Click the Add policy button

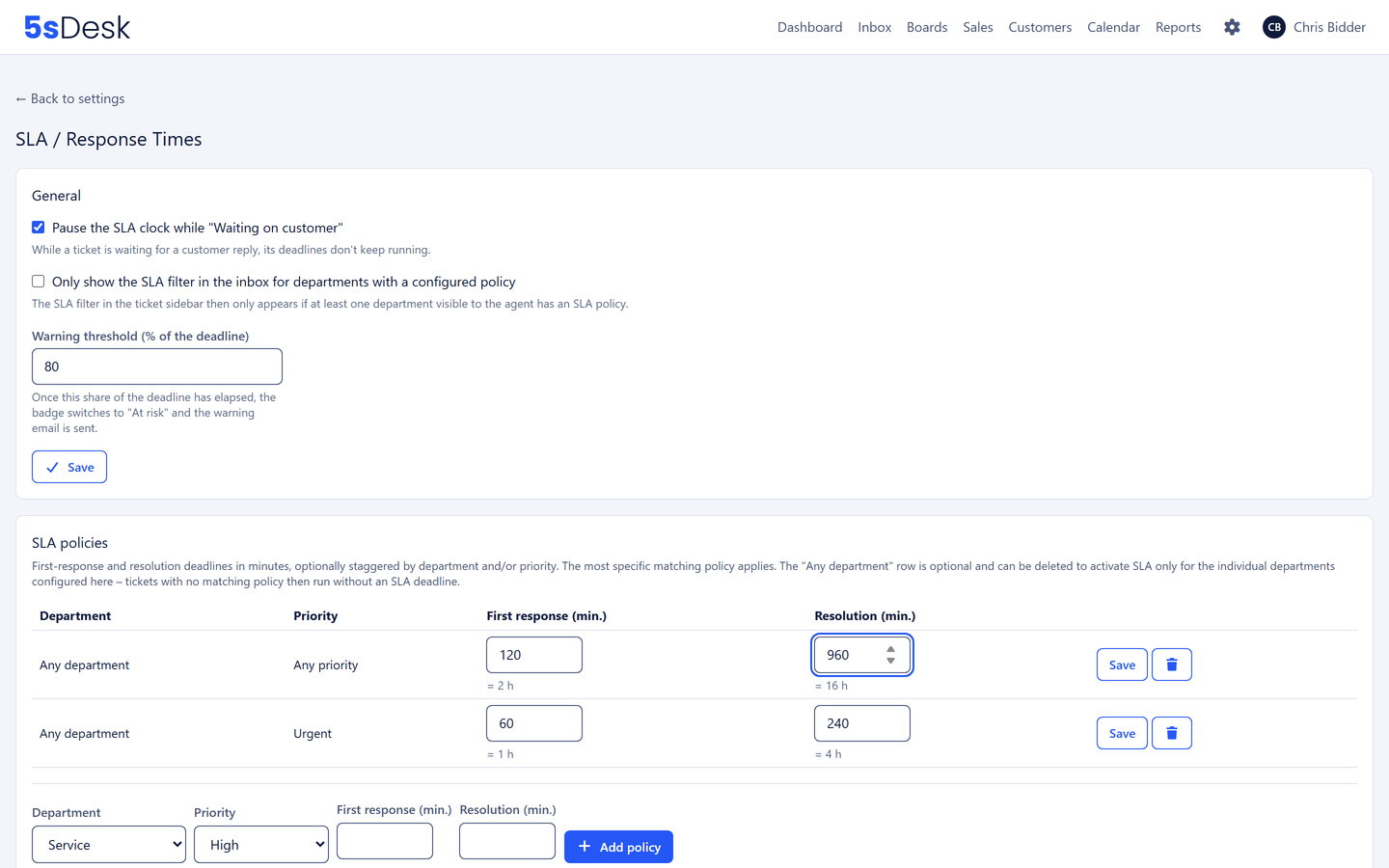point(618,847)
